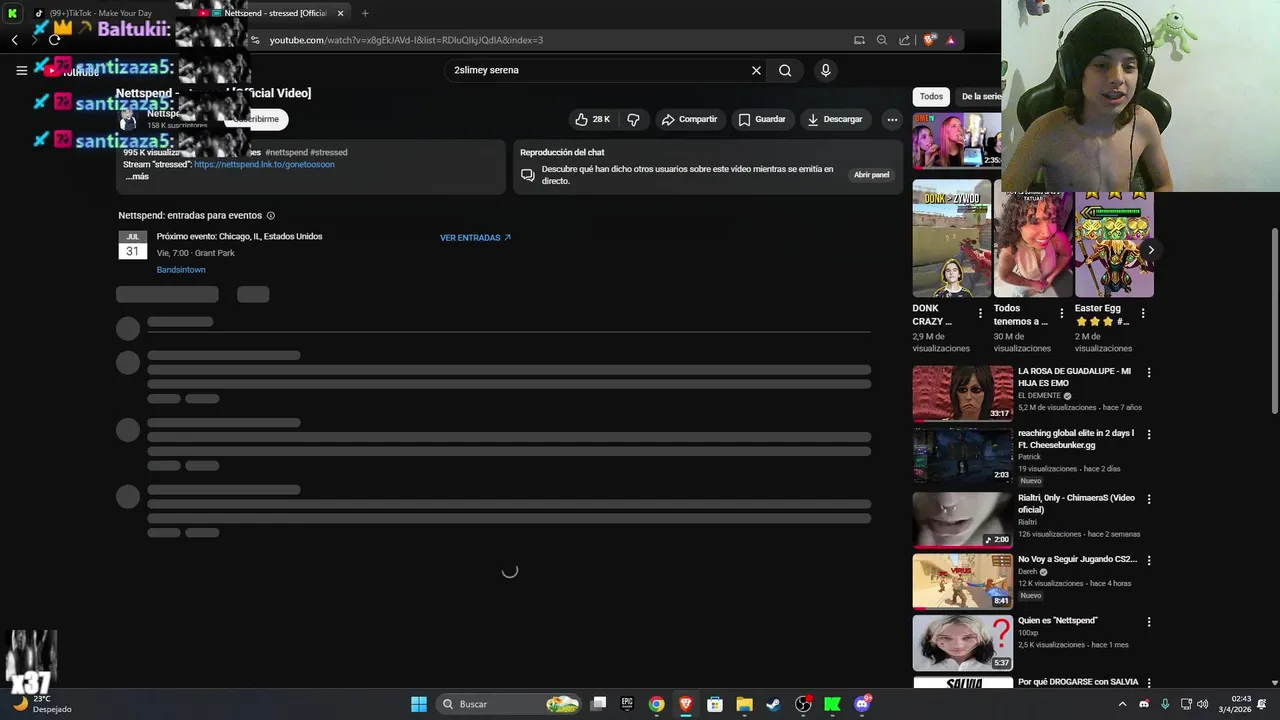Click the share icon in address bar
This screenshot has height=720, width=1280.
click(904, 40)
